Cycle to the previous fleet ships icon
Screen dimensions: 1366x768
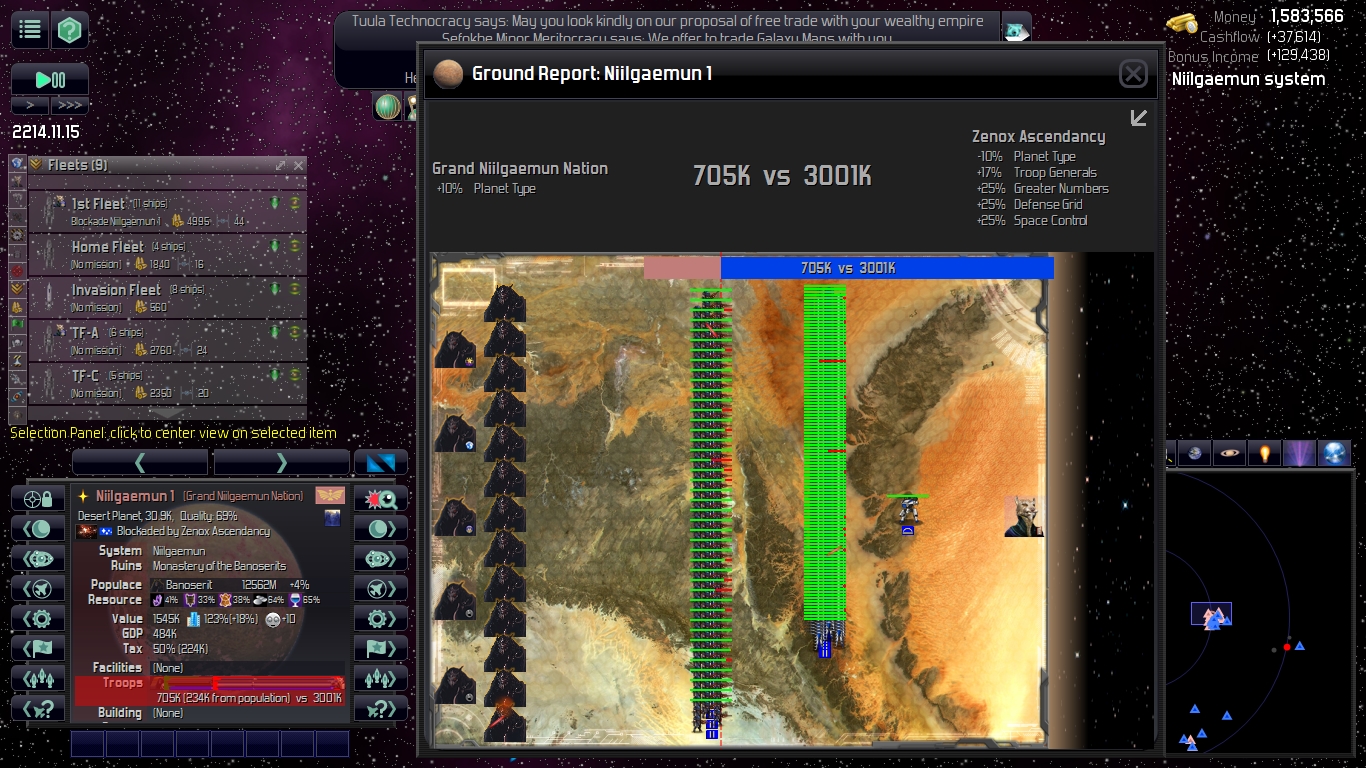tap(38, 679)
